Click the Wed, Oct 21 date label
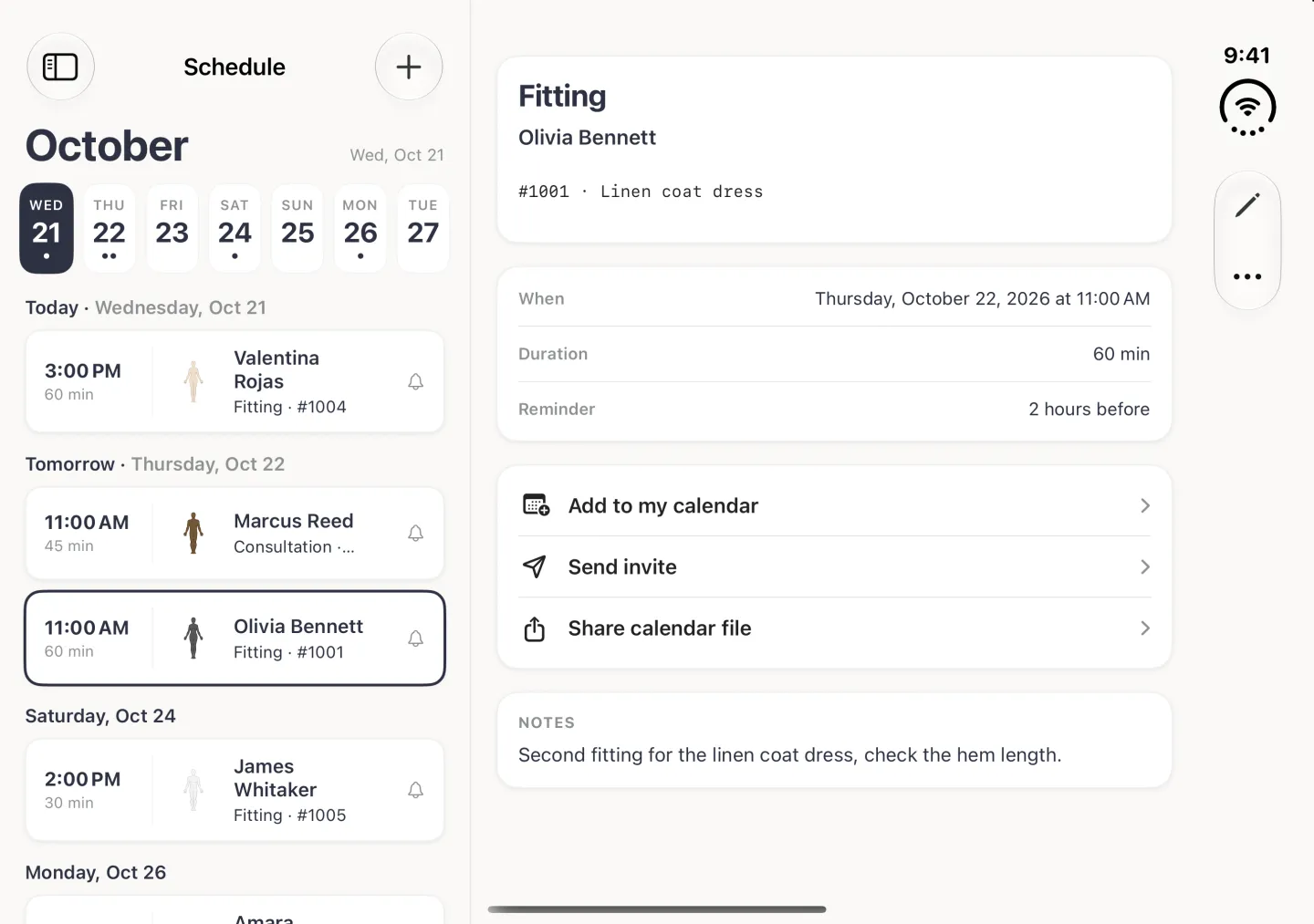 pyautogui.click(x=397, y=155)
